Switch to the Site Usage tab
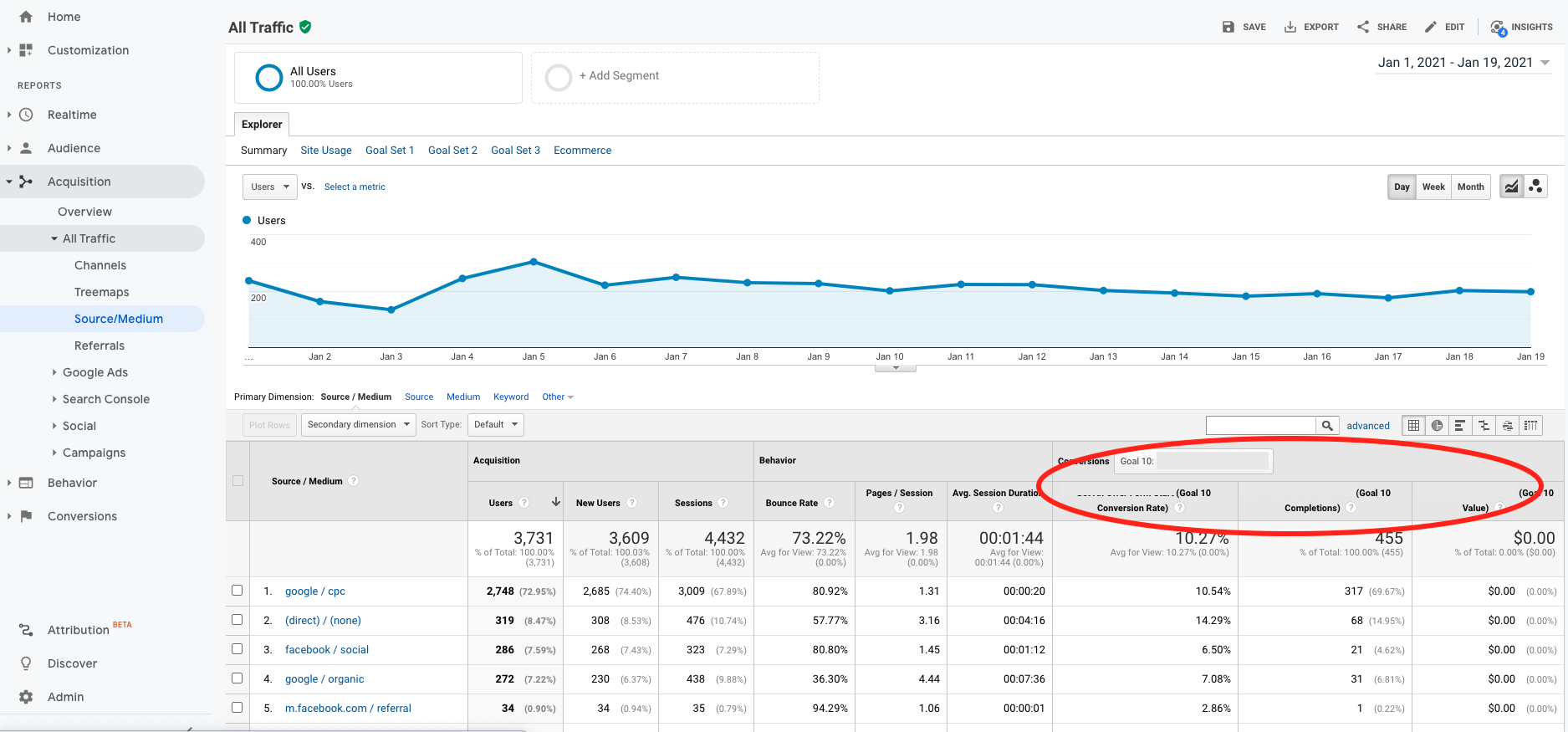This screenshot has width=1568, height=732. click(326, 151)
